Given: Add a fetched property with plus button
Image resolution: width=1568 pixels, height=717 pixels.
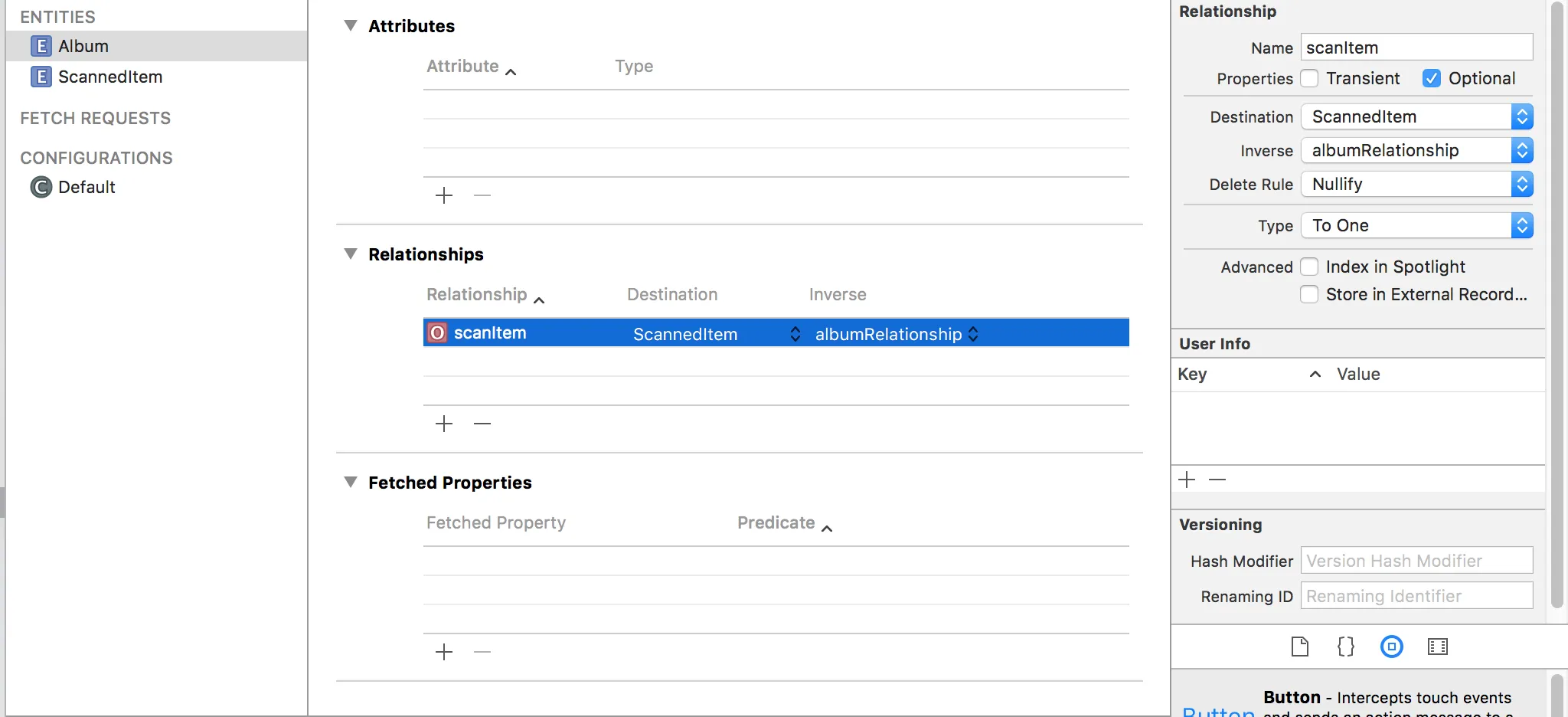Looking at the screenshot, I should (444, 652).
